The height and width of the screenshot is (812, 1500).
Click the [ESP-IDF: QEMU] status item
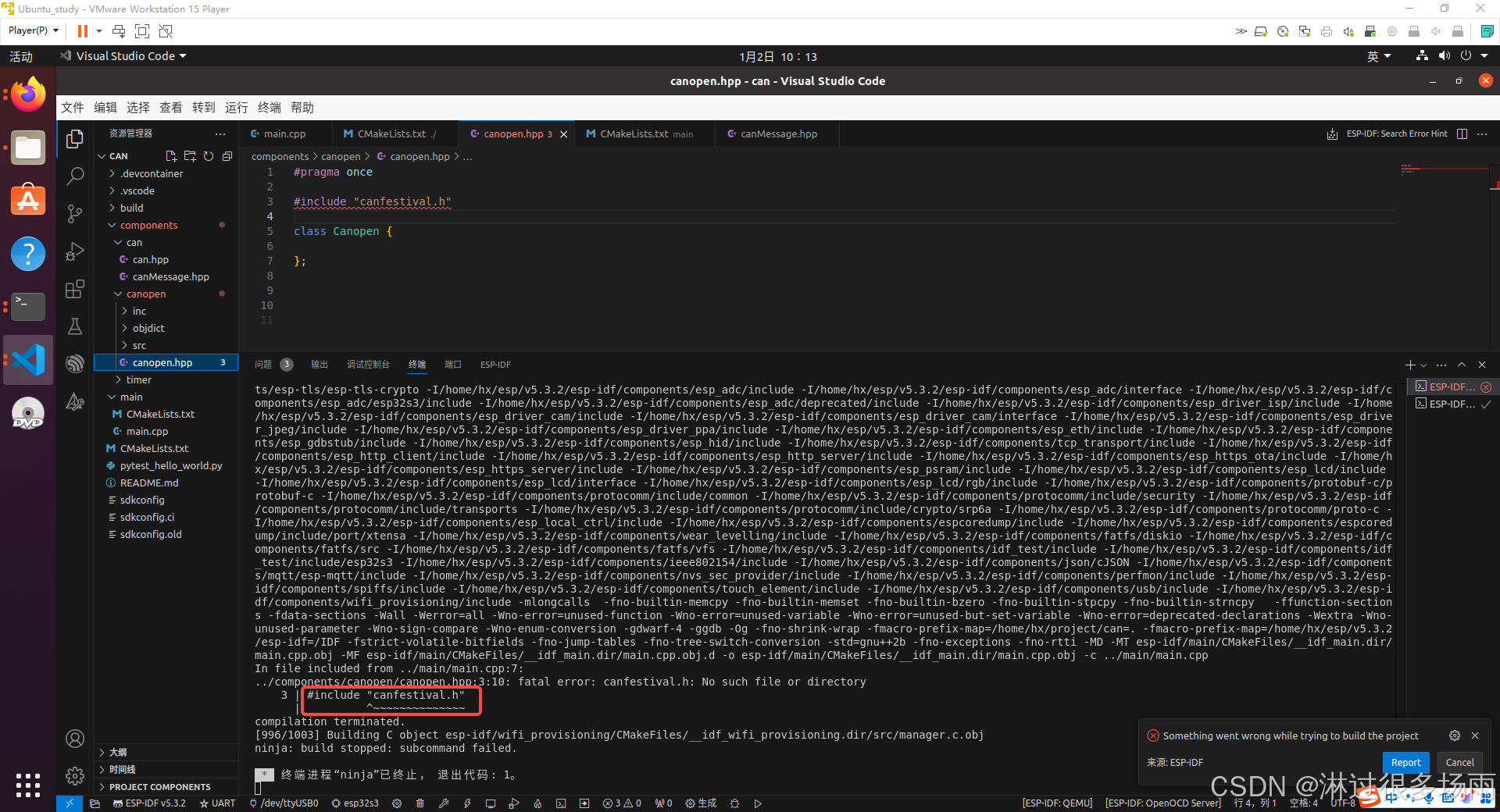(x=1057, y=803)
